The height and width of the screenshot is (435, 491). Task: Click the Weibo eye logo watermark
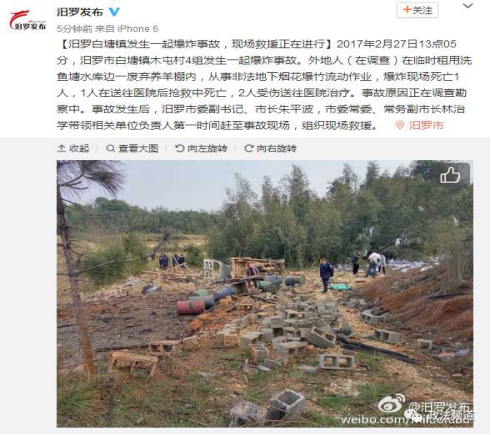click(x=391, y=403)
